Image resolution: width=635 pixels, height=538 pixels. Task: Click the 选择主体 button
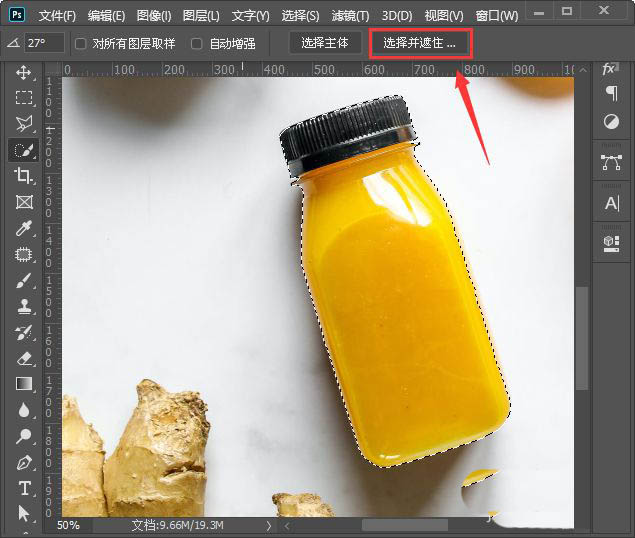tap(325, 43)
